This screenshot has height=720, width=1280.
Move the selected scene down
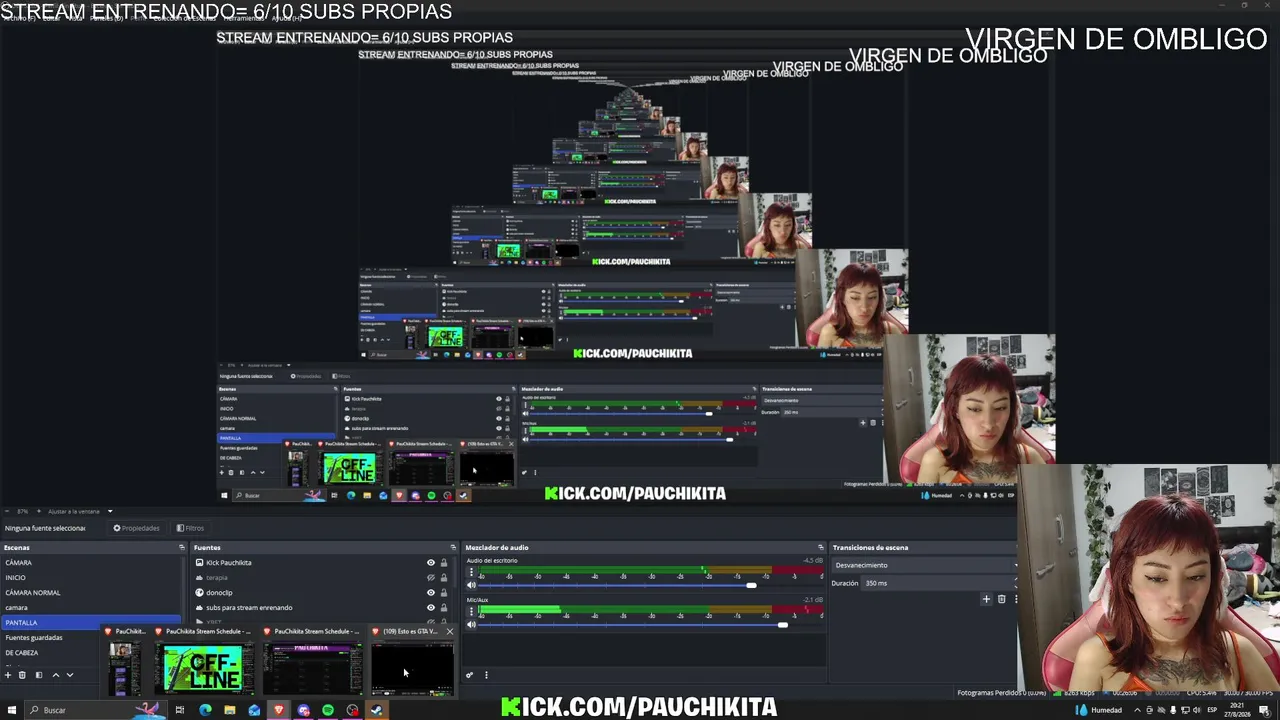70,675
